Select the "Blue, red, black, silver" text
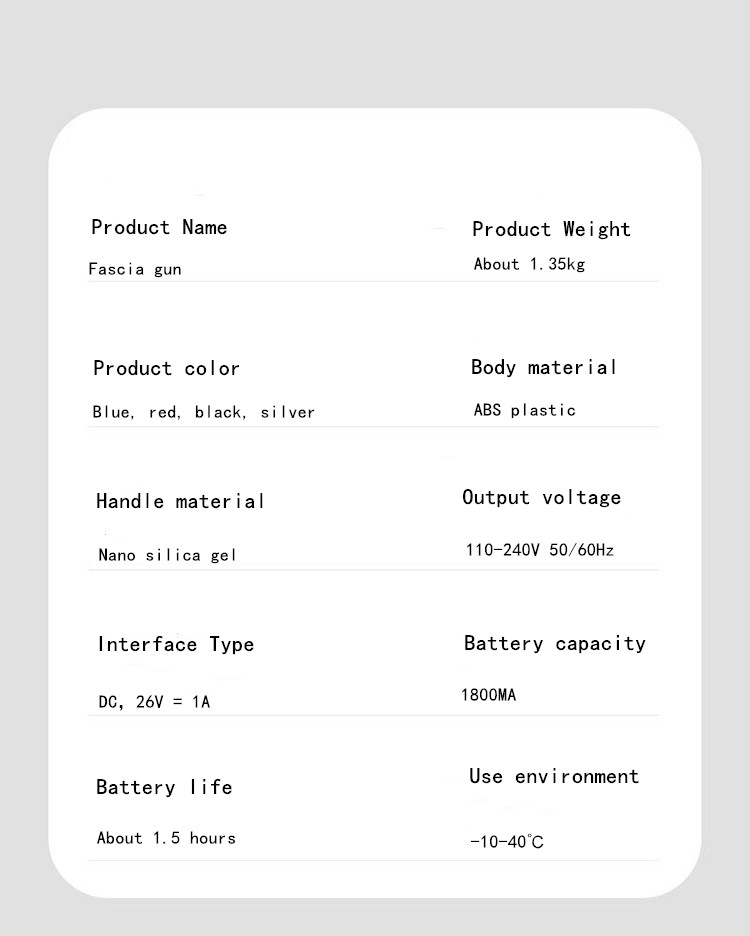 coord(203,412)
